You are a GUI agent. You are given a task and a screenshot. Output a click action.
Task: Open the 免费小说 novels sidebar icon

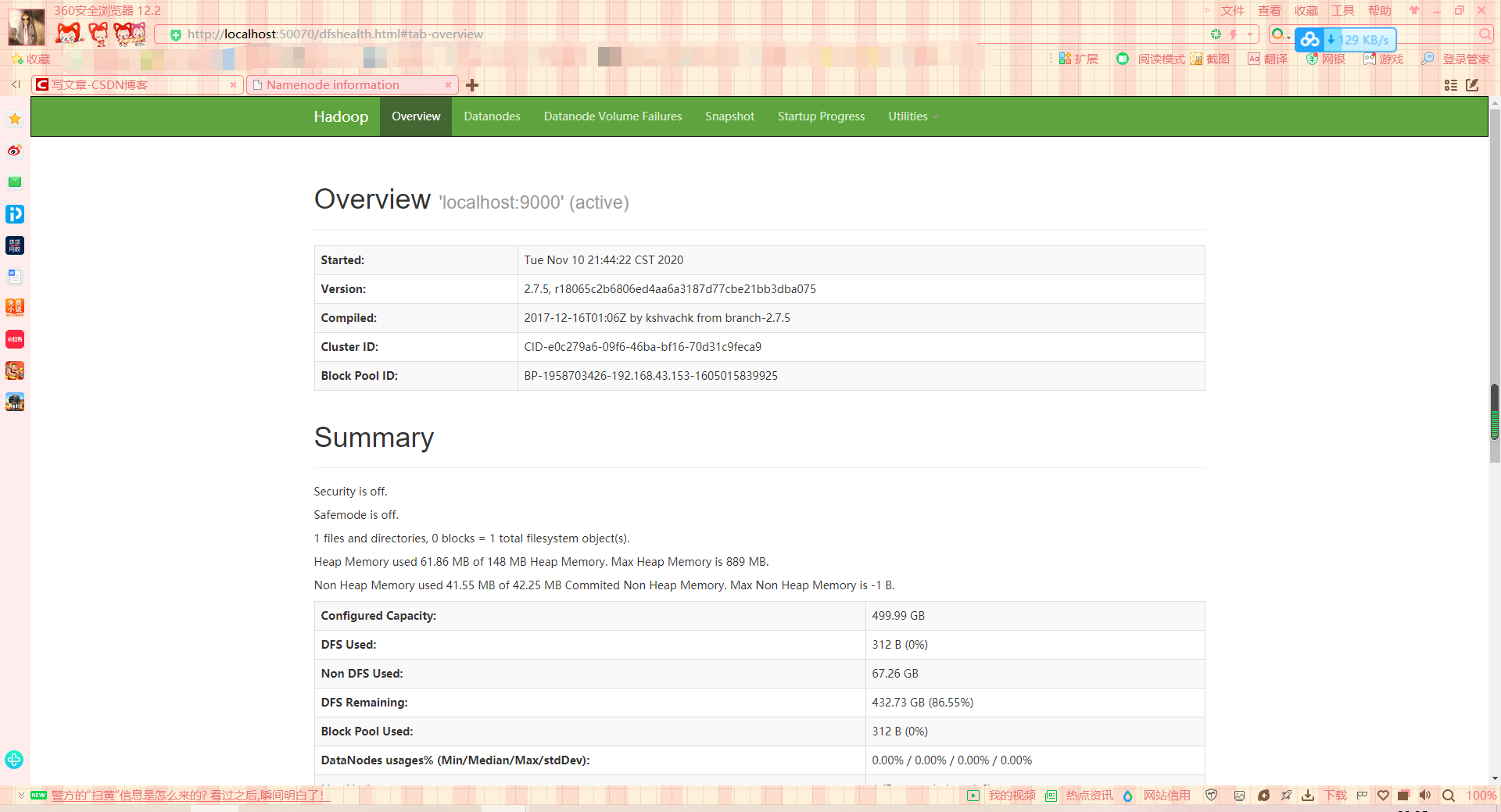[x=15, y=307]
